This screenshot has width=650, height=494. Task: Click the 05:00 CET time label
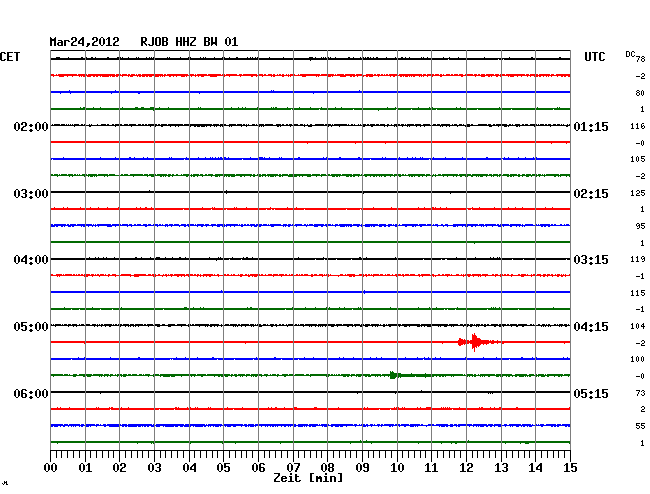click(31, 327)
